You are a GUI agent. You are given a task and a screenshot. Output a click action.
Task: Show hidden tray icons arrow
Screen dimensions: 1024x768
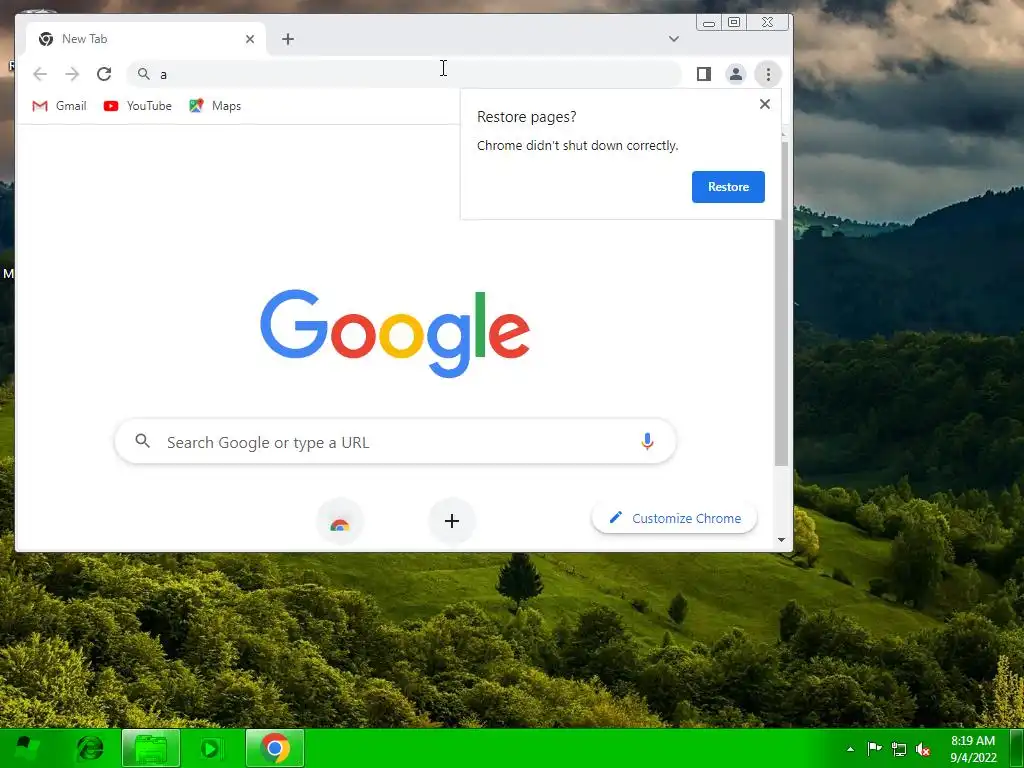click(x=850, y=749)
